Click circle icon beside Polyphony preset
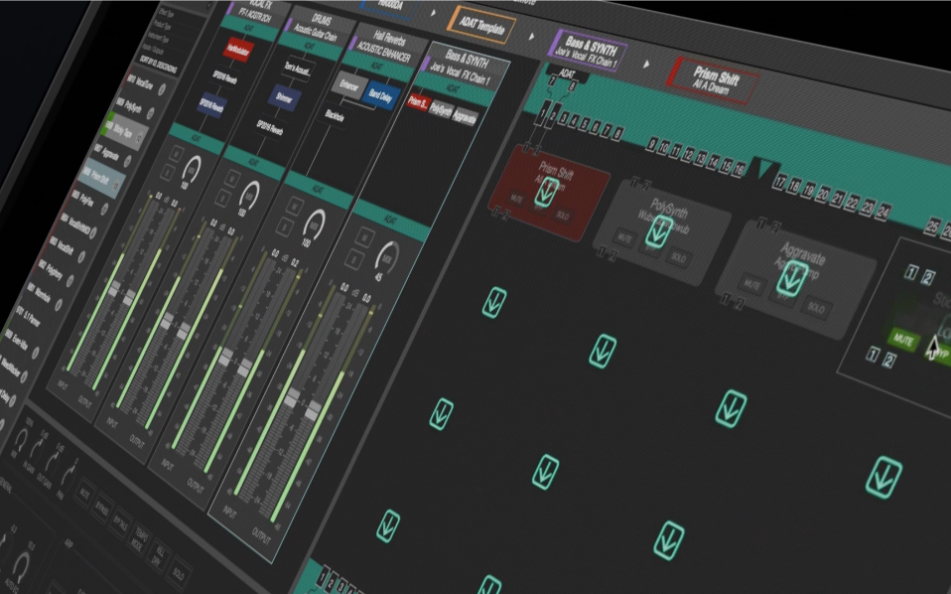The height and width of the screenshot is (594, 951). (70, 281)
